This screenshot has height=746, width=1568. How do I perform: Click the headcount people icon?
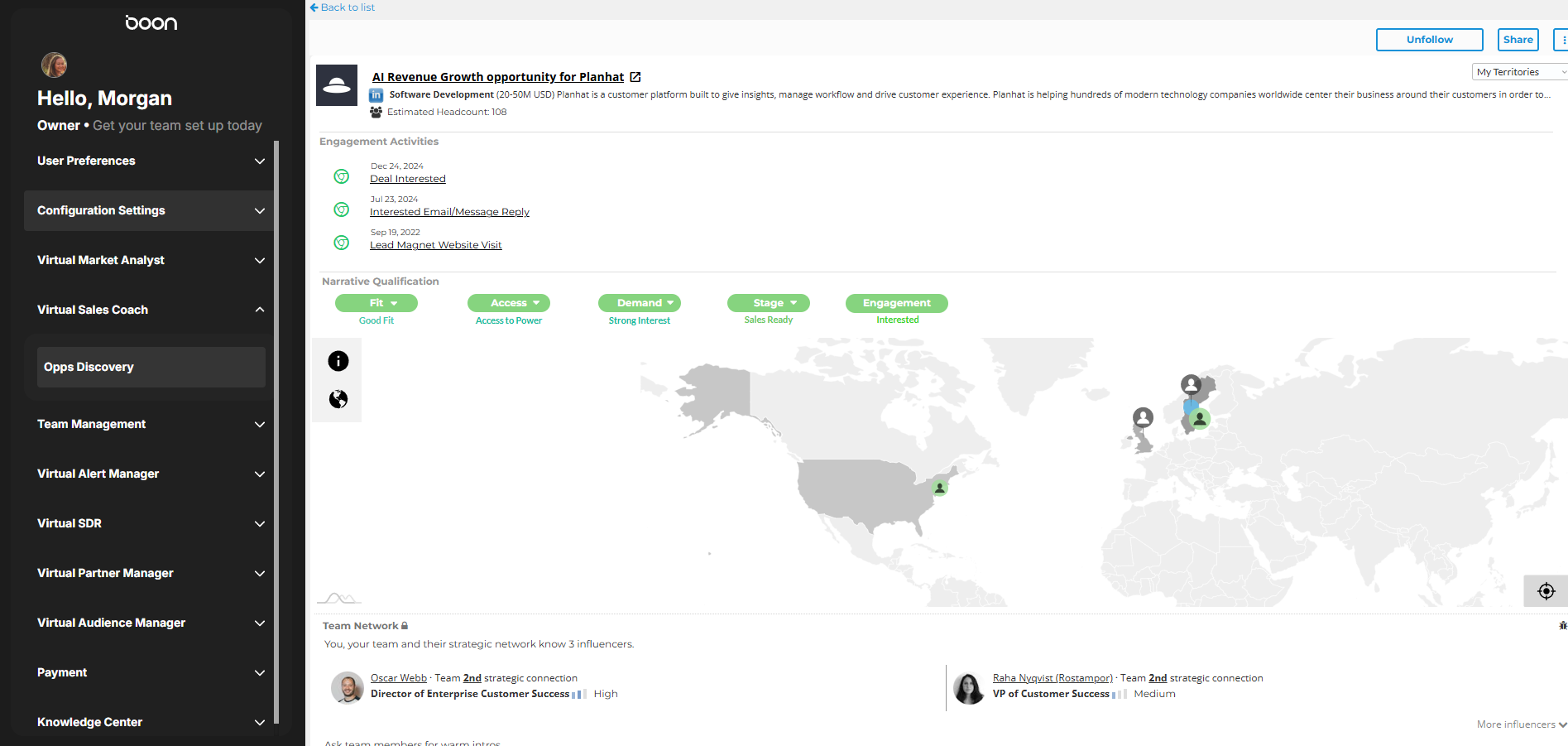pos(376,112)
